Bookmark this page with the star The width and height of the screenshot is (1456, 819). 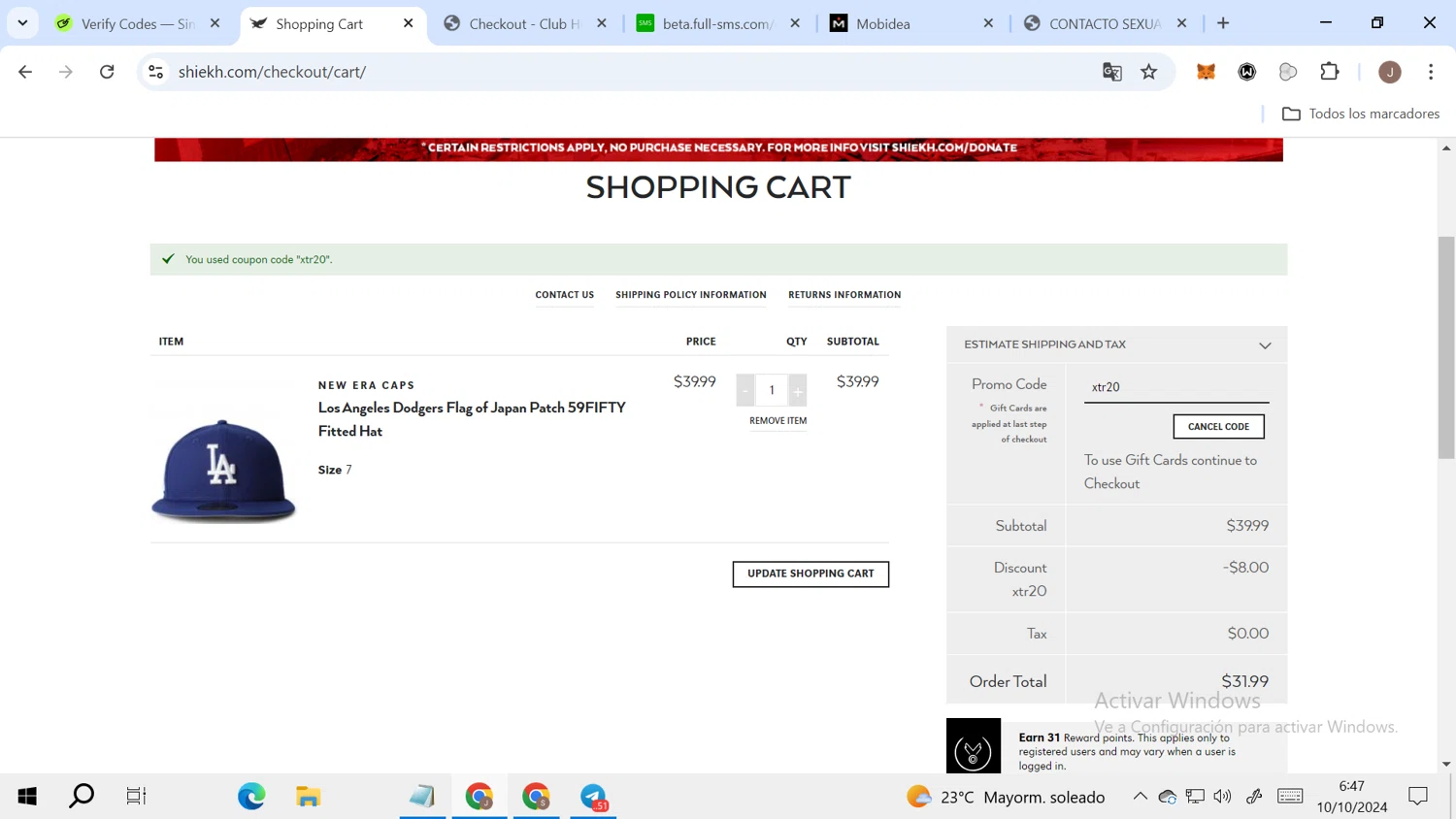[1149, 72]
